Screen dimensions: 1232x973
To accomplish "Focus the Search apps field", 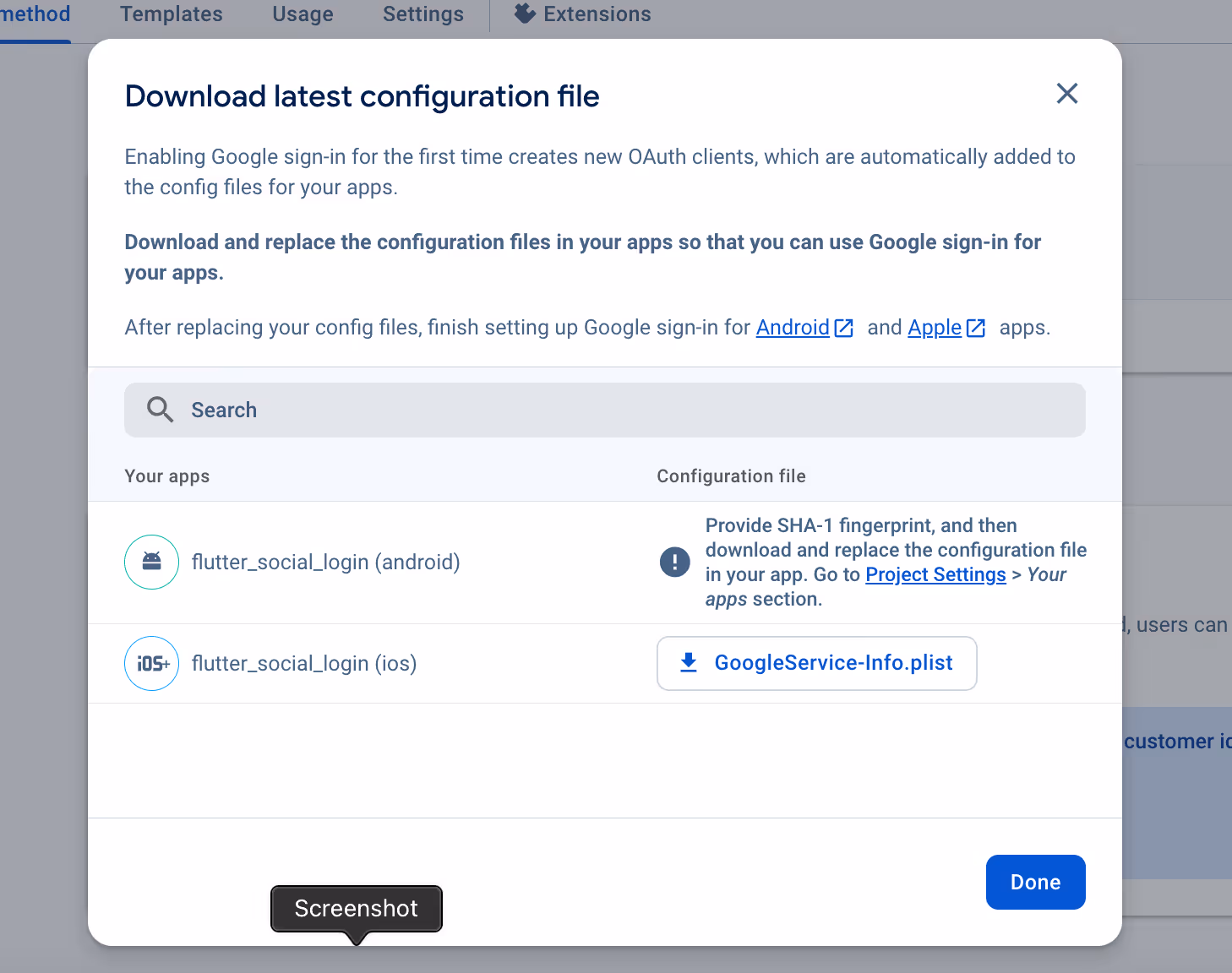I will 605,410.
